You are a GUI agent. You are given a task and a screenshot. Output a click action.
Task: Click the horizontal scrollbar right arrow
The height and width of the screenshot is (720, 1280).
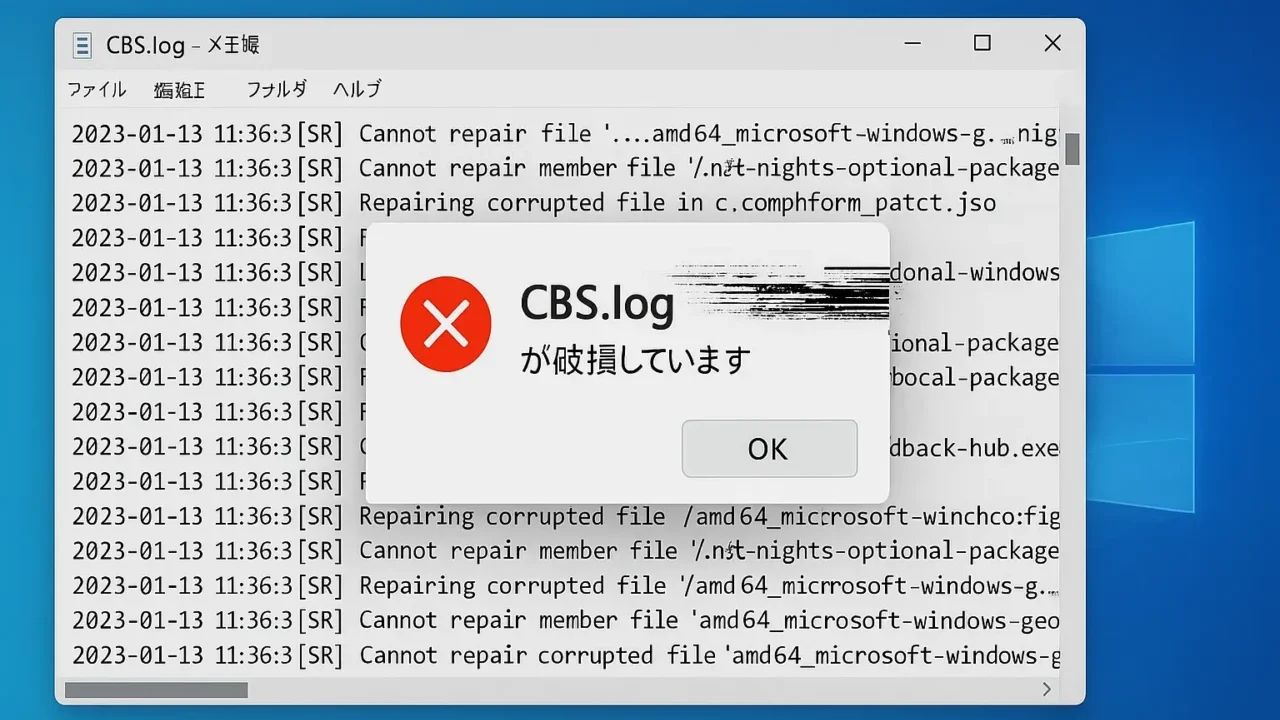click(x=1046, y=689)
